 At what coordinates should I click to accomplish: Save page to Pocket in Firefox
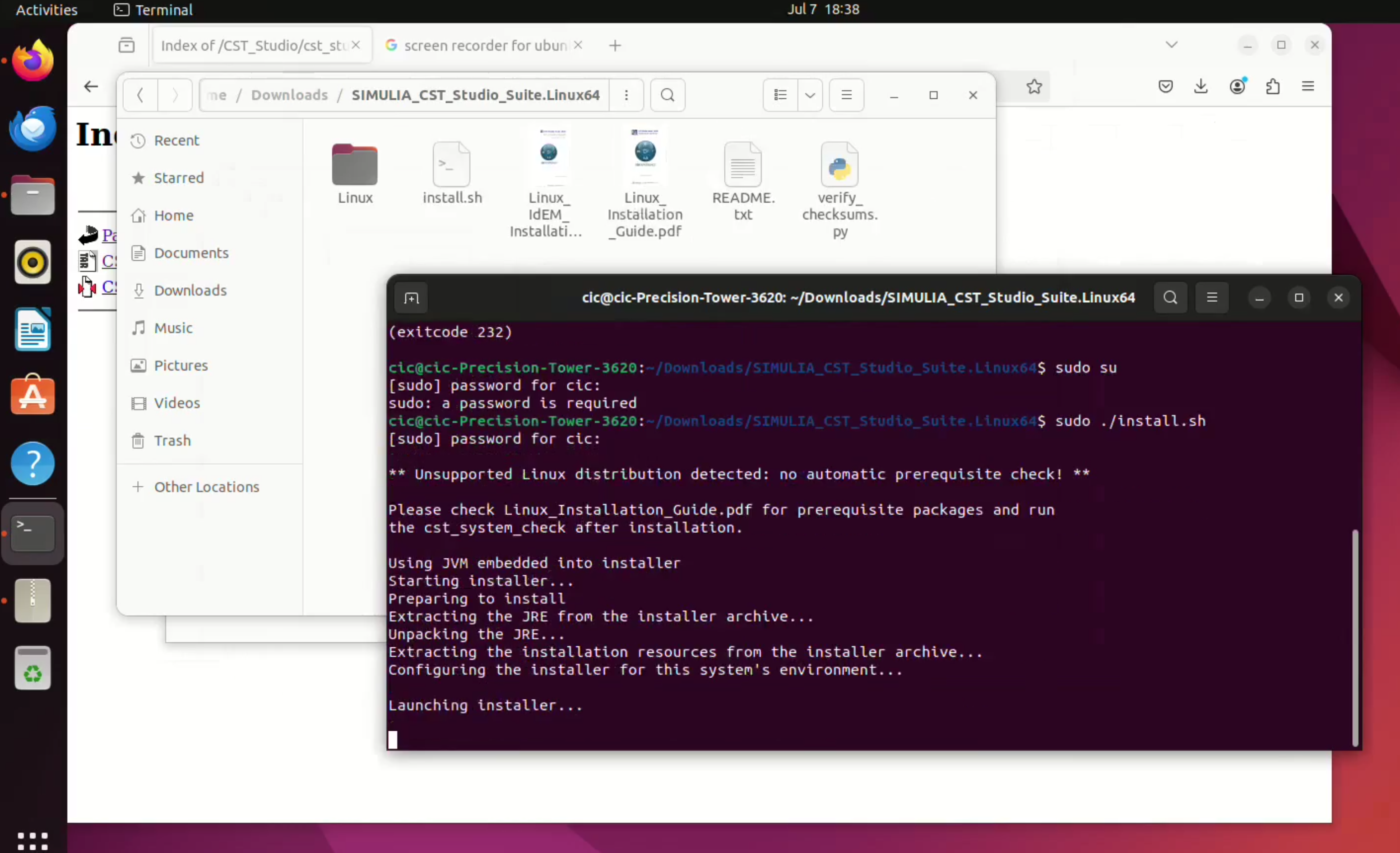point(1165,86)
